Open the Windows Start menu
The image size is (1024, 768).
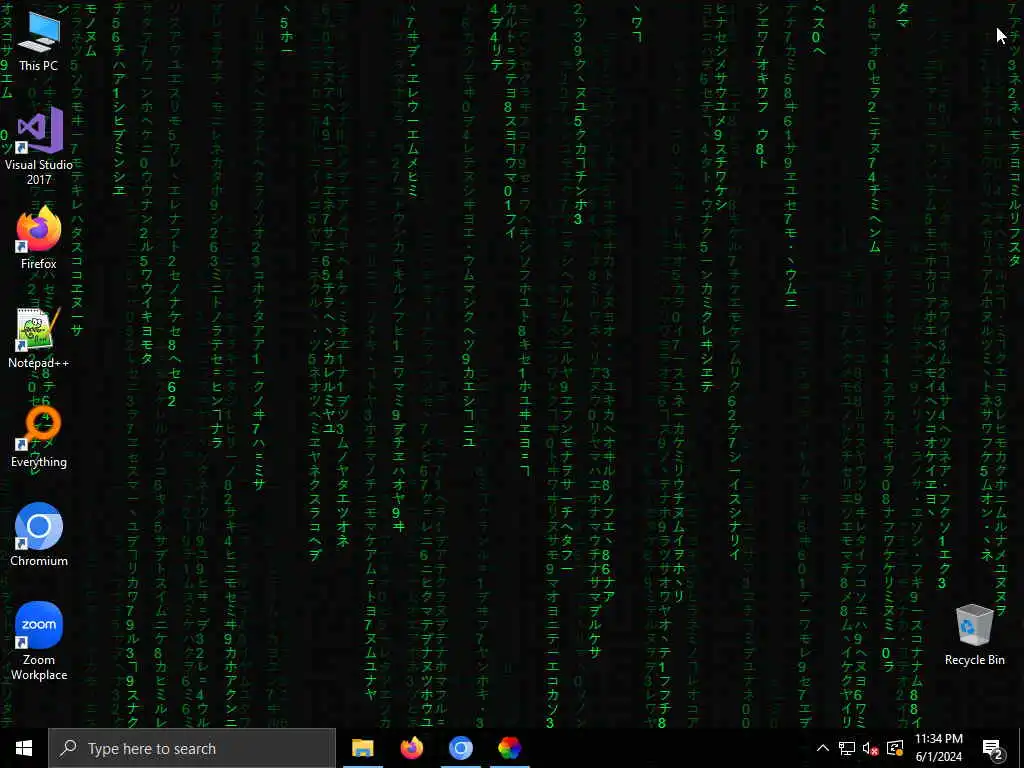click(x=24, y=748)
